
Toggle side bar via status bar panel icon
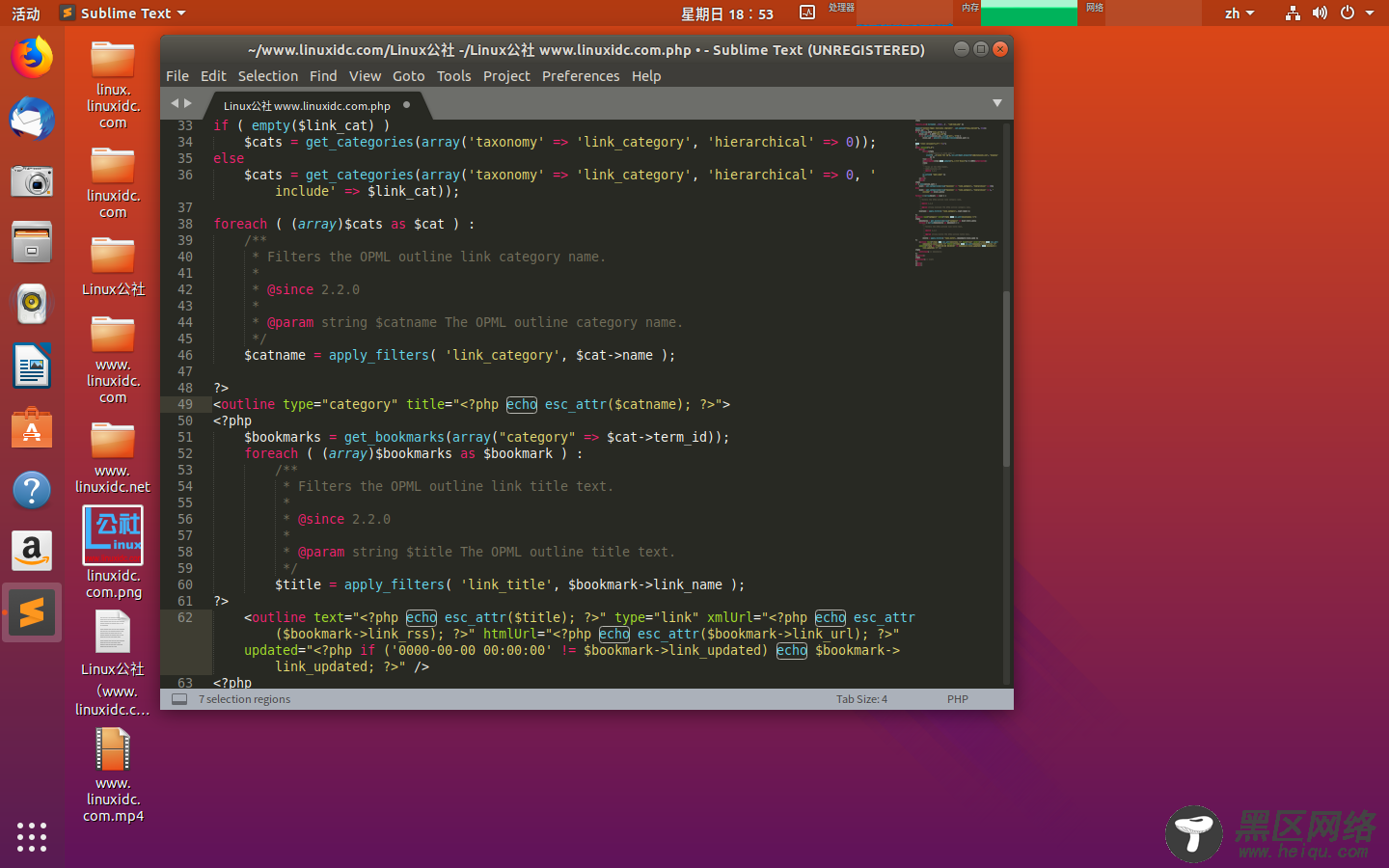179,699
